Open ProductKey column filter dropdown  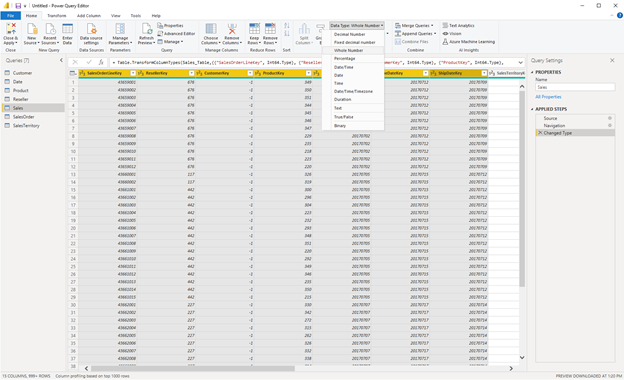[x=308, y=73]
